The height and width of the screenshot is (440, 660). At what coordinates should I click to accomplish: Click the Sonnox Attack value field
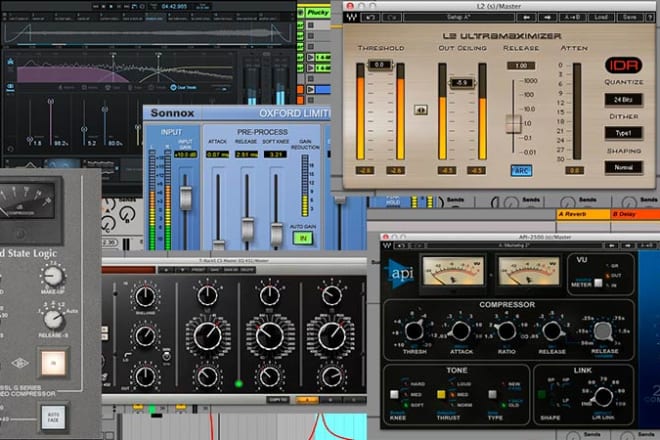pos(217,154)
